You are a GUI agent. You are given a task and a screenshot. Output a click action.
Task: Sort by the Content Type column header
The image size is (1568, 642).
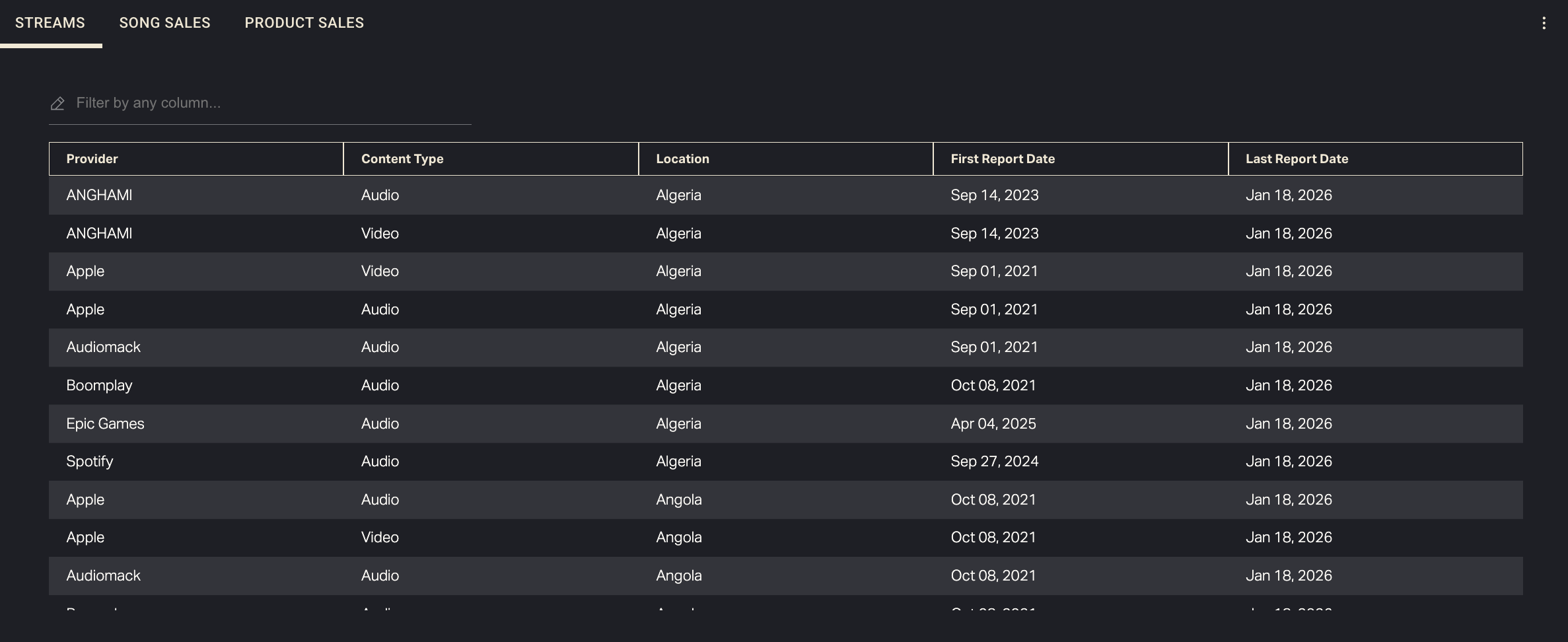coord(402,159)
